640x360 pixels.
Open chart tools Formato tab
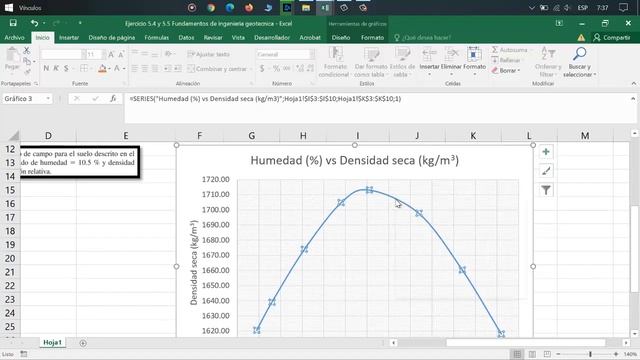[372, 38]
